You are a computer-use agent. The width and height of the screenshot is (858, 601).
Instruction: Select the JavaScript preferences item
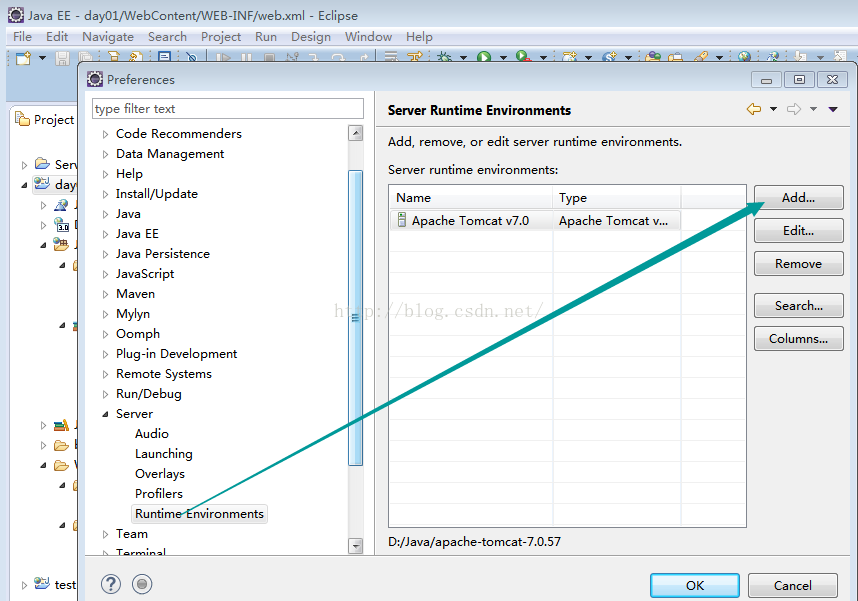click(145, 274)
